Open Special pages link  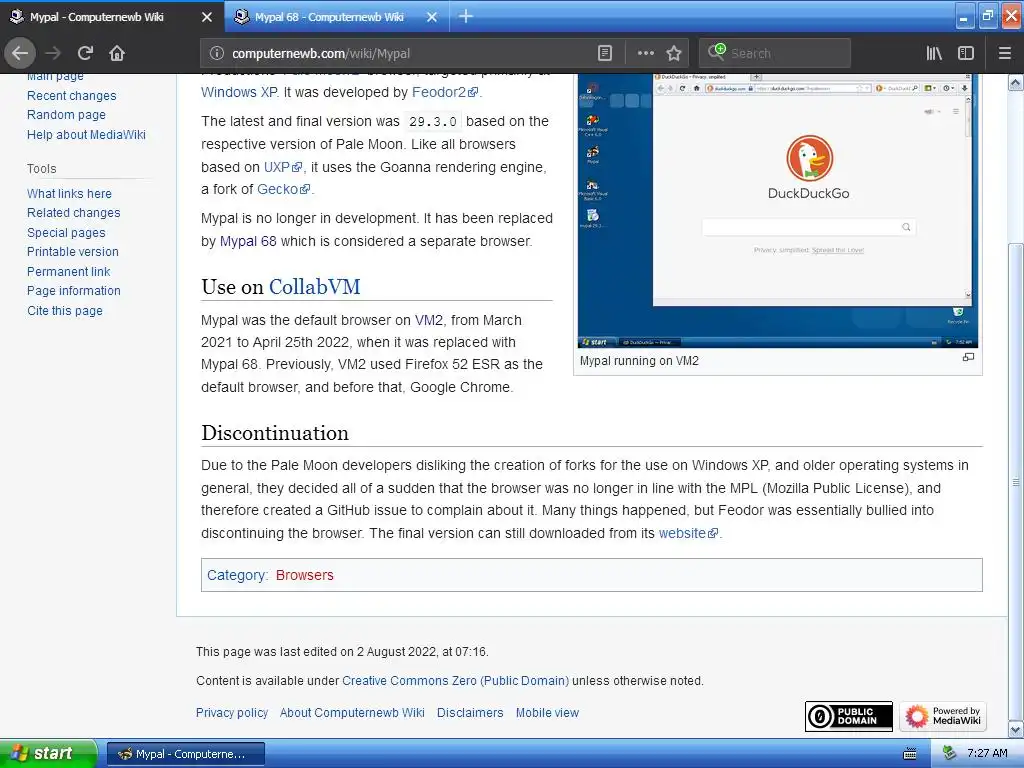click(x=66, y=232)
